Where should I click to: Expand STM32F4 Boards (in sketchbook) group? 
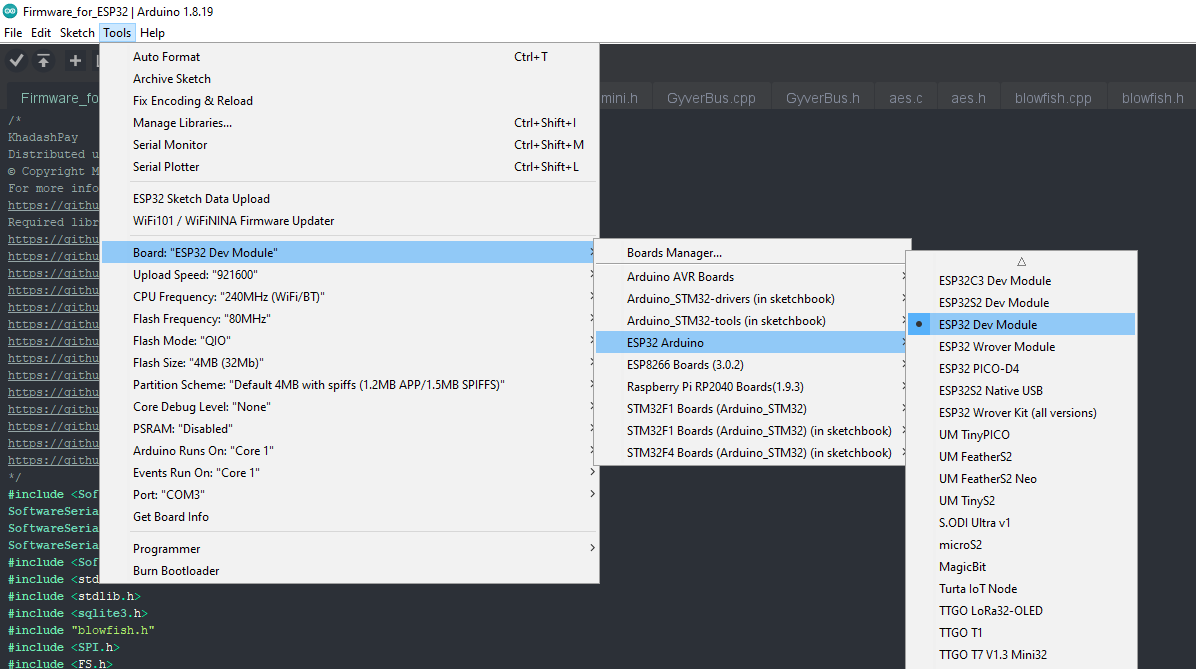coord(751,453)
